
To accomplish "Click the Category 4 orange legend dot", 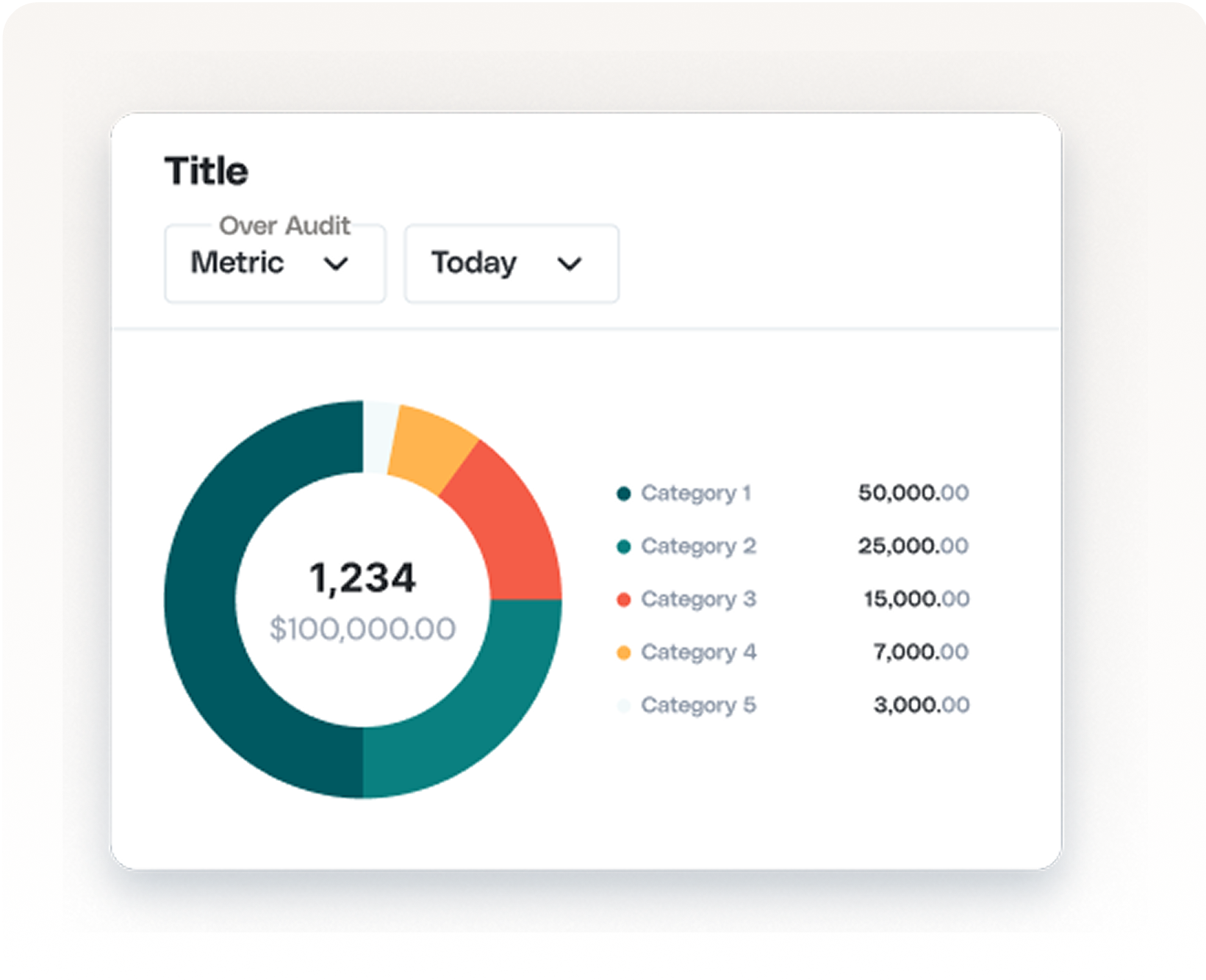I will point(624,652).
